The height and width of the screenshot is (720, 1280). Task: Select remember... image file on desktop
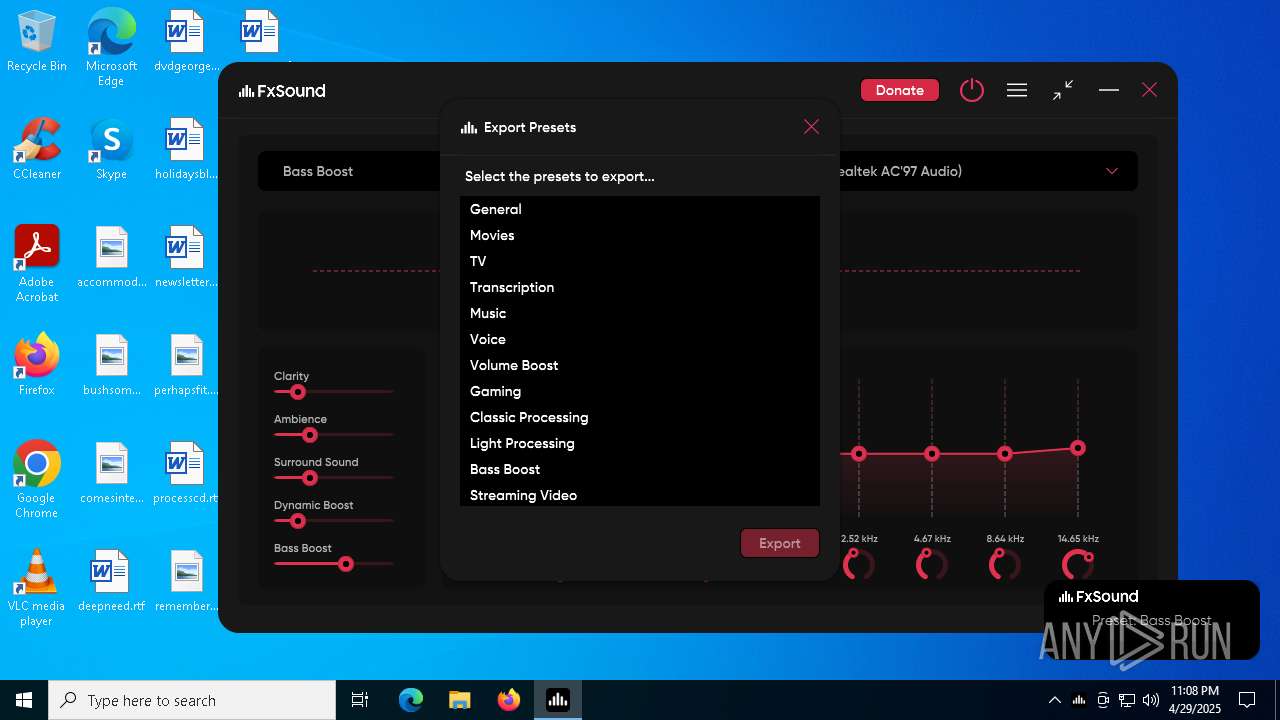pyautogui.click(x=185, y=580)
